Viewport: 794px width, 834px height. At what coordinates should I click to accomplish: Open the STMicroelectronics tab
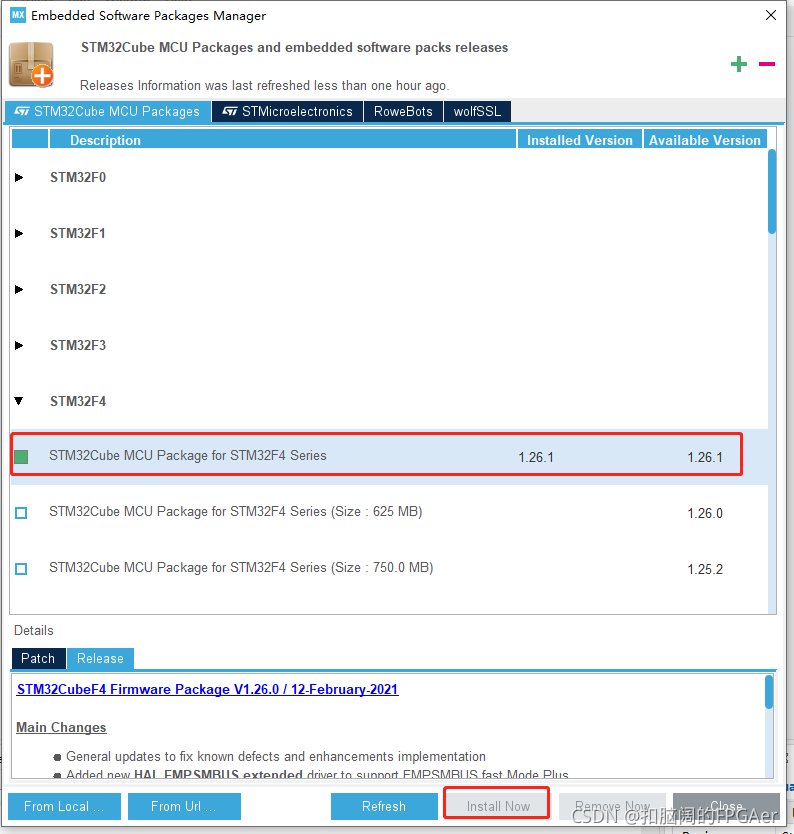click(x=287, y=112)
